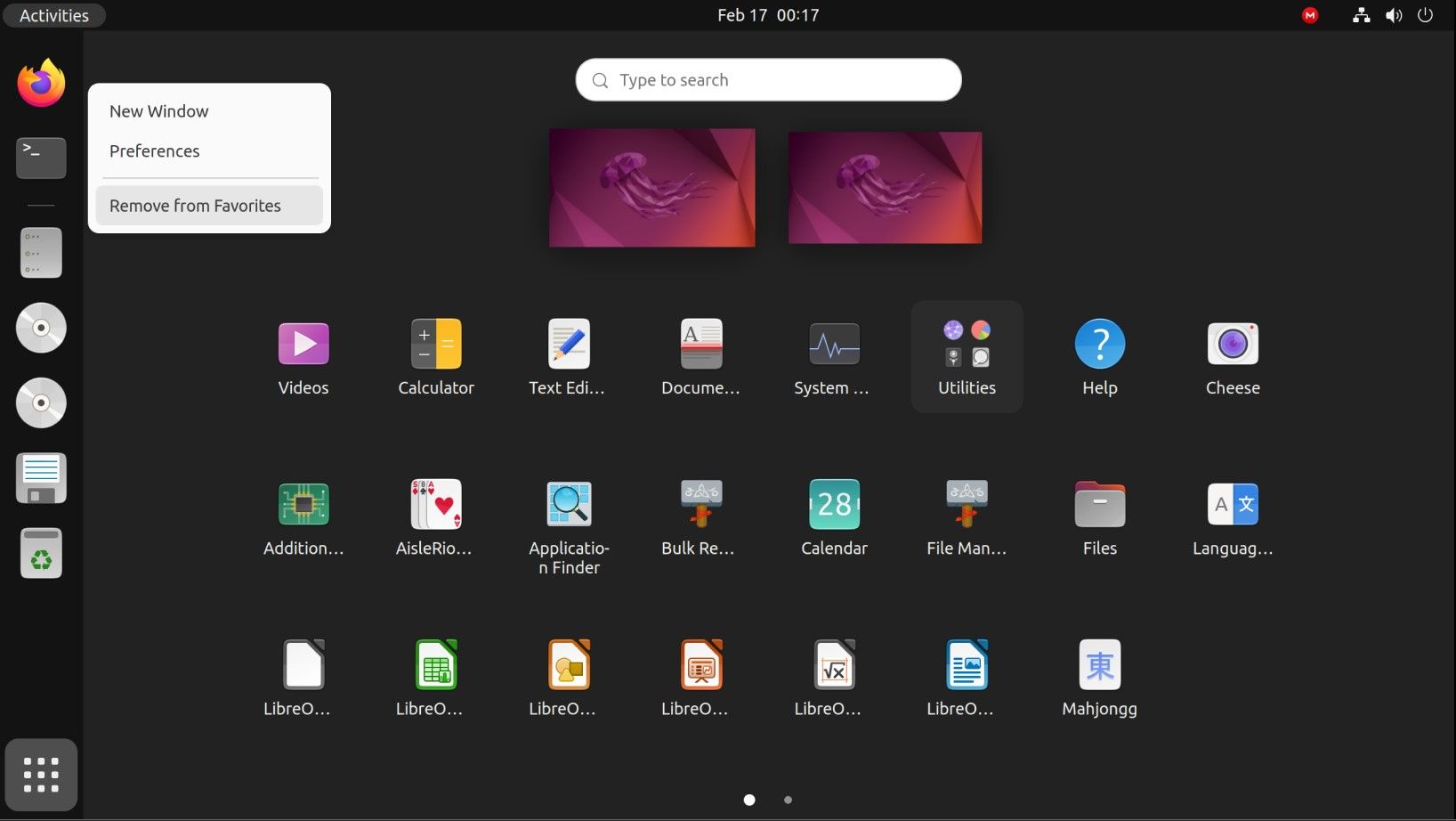Switch to the second app grid page

coord(788,800)
